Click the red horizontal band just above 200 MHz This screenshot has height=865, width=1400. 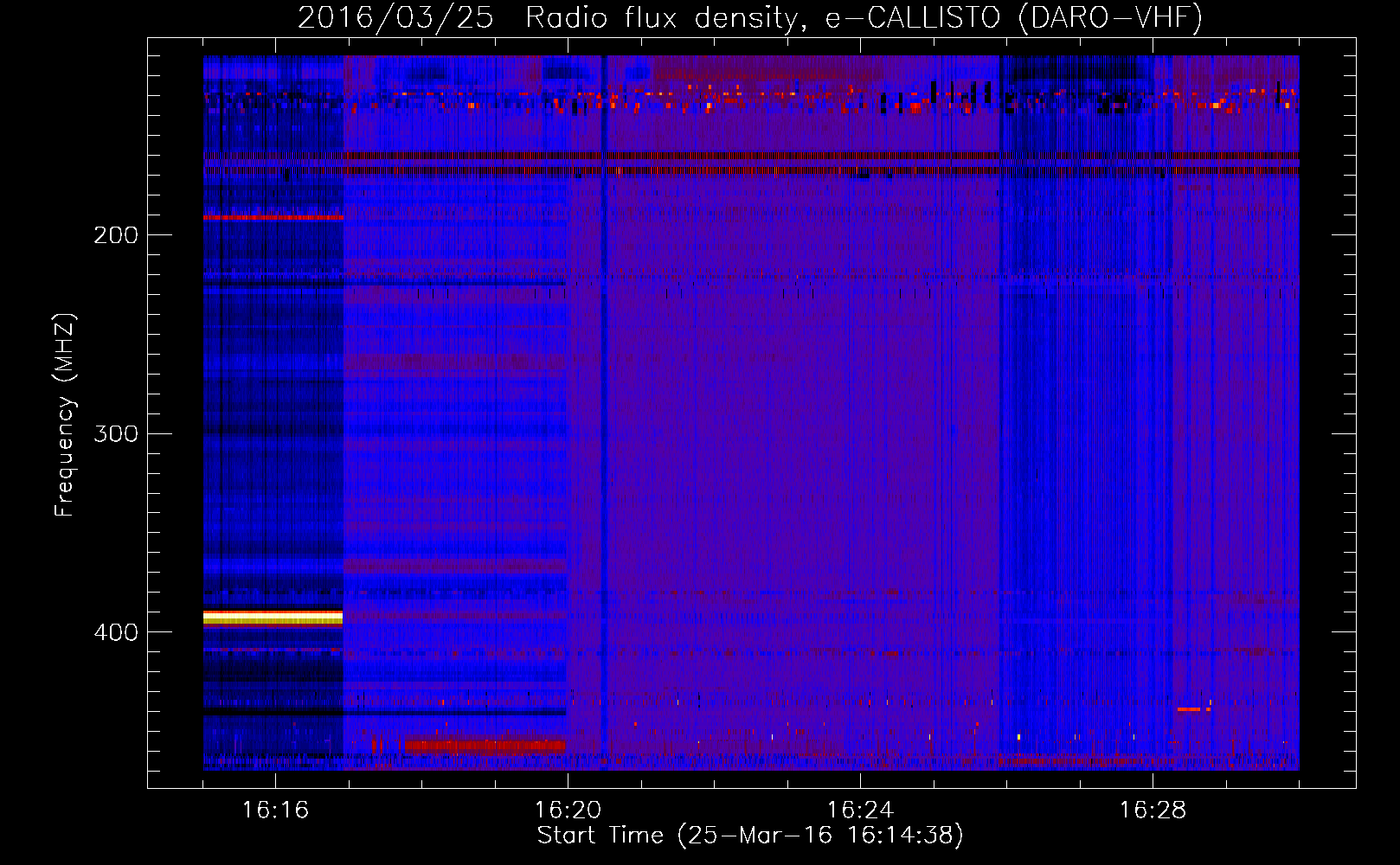point(273,217)
